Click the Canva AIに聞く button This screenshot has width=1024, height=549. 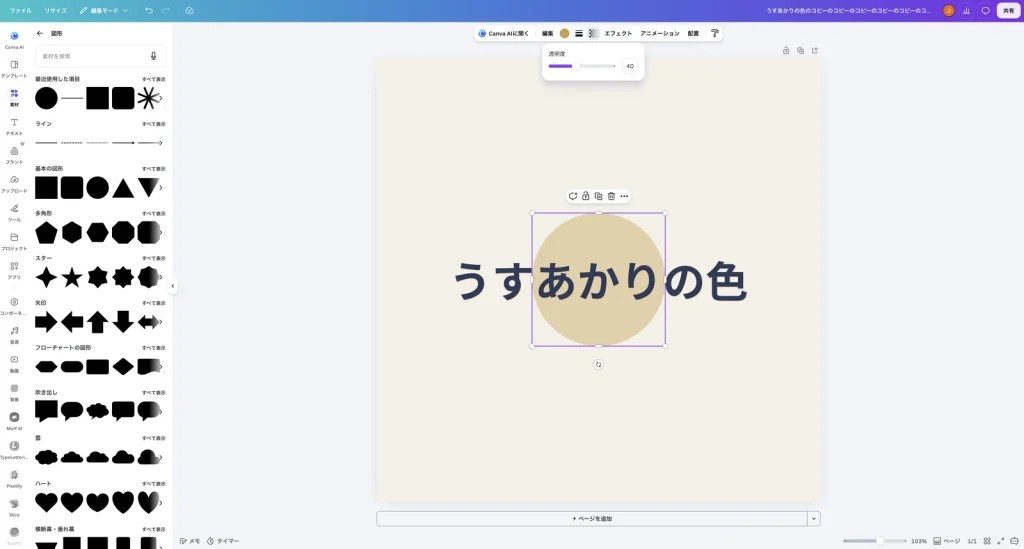tap(504, 33)
